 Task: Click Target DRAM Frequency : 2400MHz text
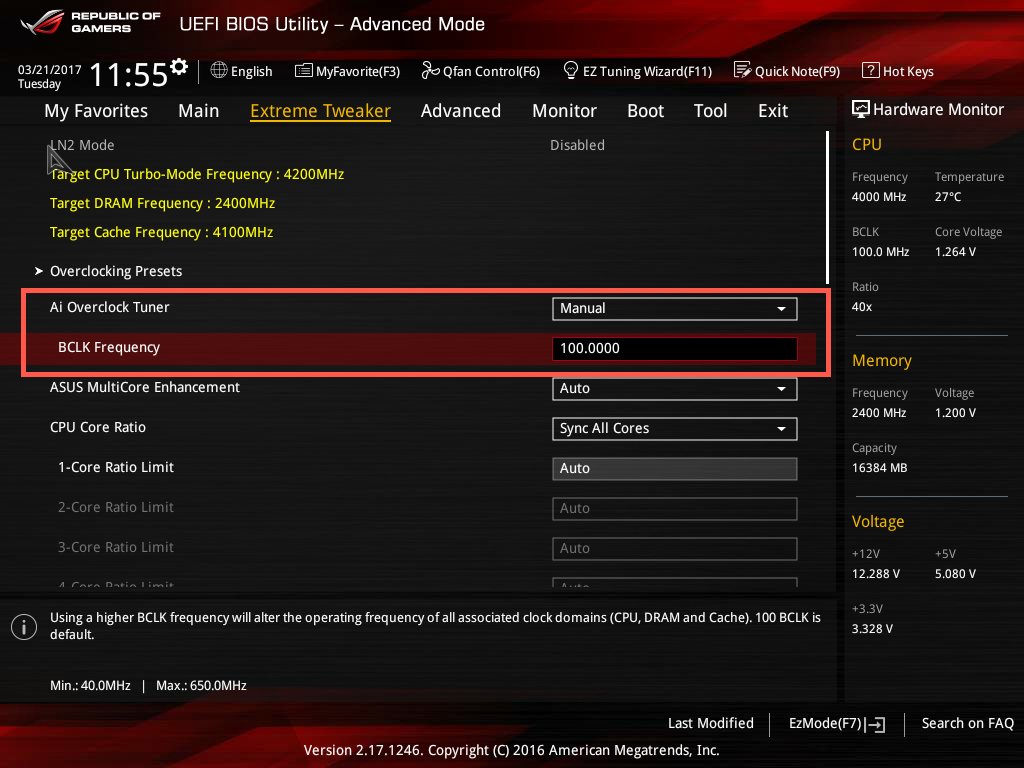(x=163, y=203)
